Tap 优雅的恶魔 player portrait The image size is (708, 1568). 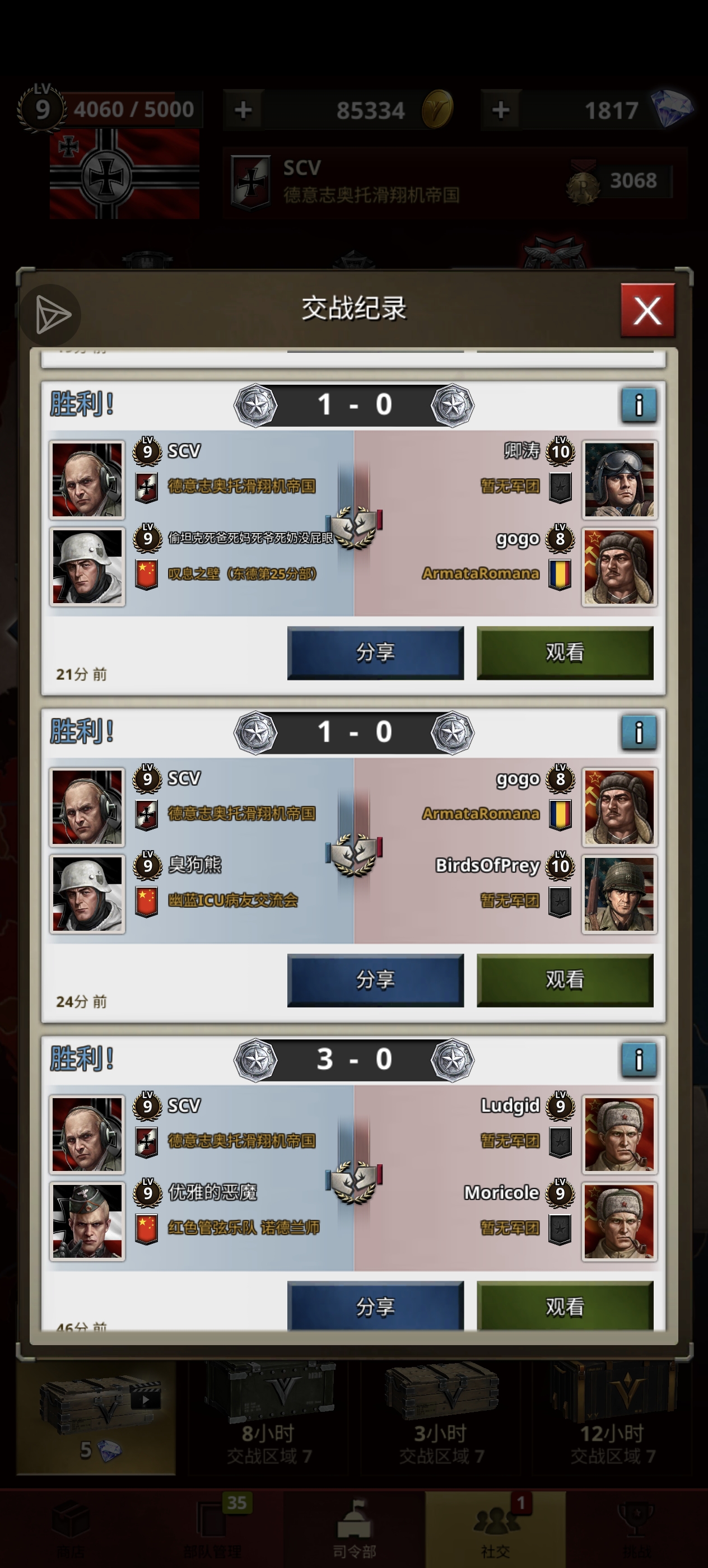point(87,1222)
